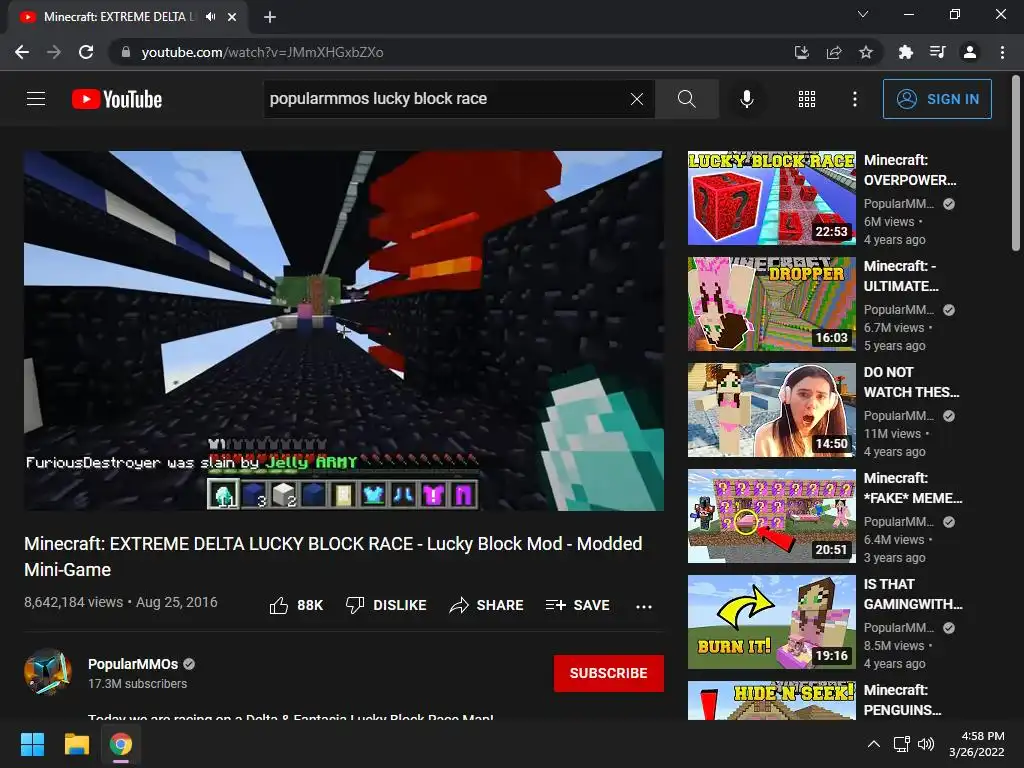
Task: Show hidden system tray icons
Action: pyautogui.click(x=874, y=744)
